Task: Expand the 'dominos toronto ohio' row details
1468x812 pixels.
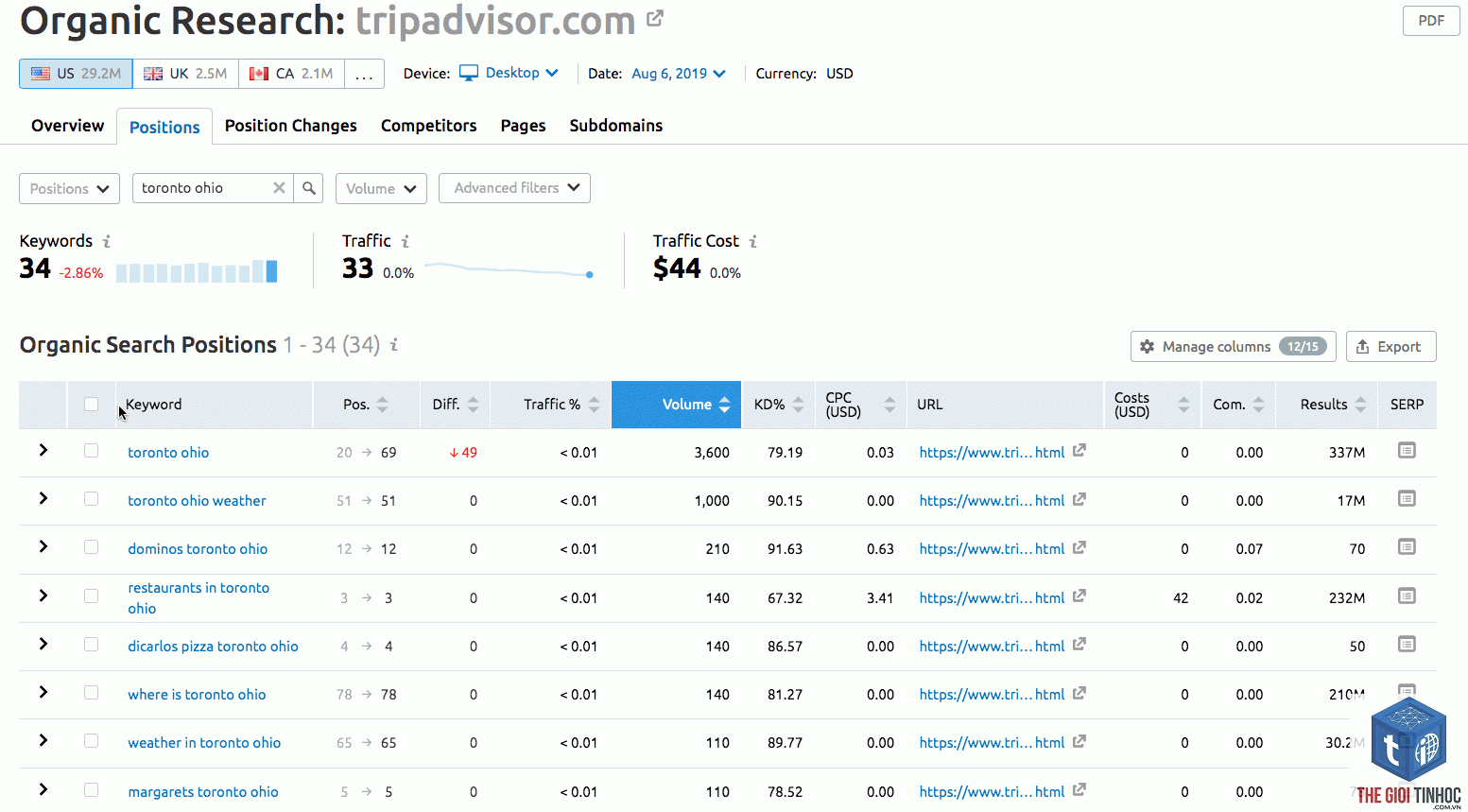Action: pyautogui.click(x=43, y=546)
